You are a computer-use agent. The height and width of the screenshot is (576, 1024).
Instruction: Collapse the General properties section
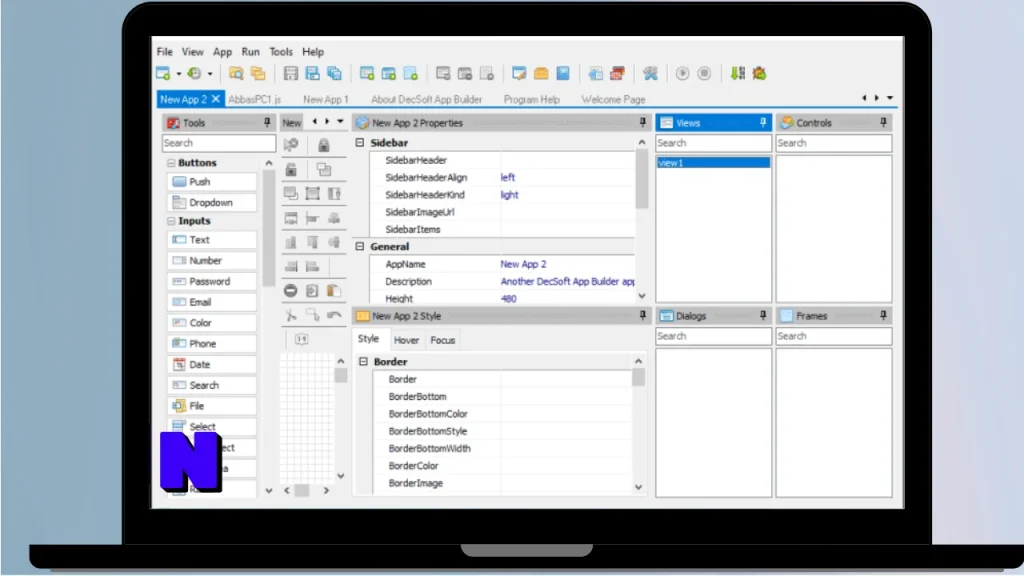[360, 246]
